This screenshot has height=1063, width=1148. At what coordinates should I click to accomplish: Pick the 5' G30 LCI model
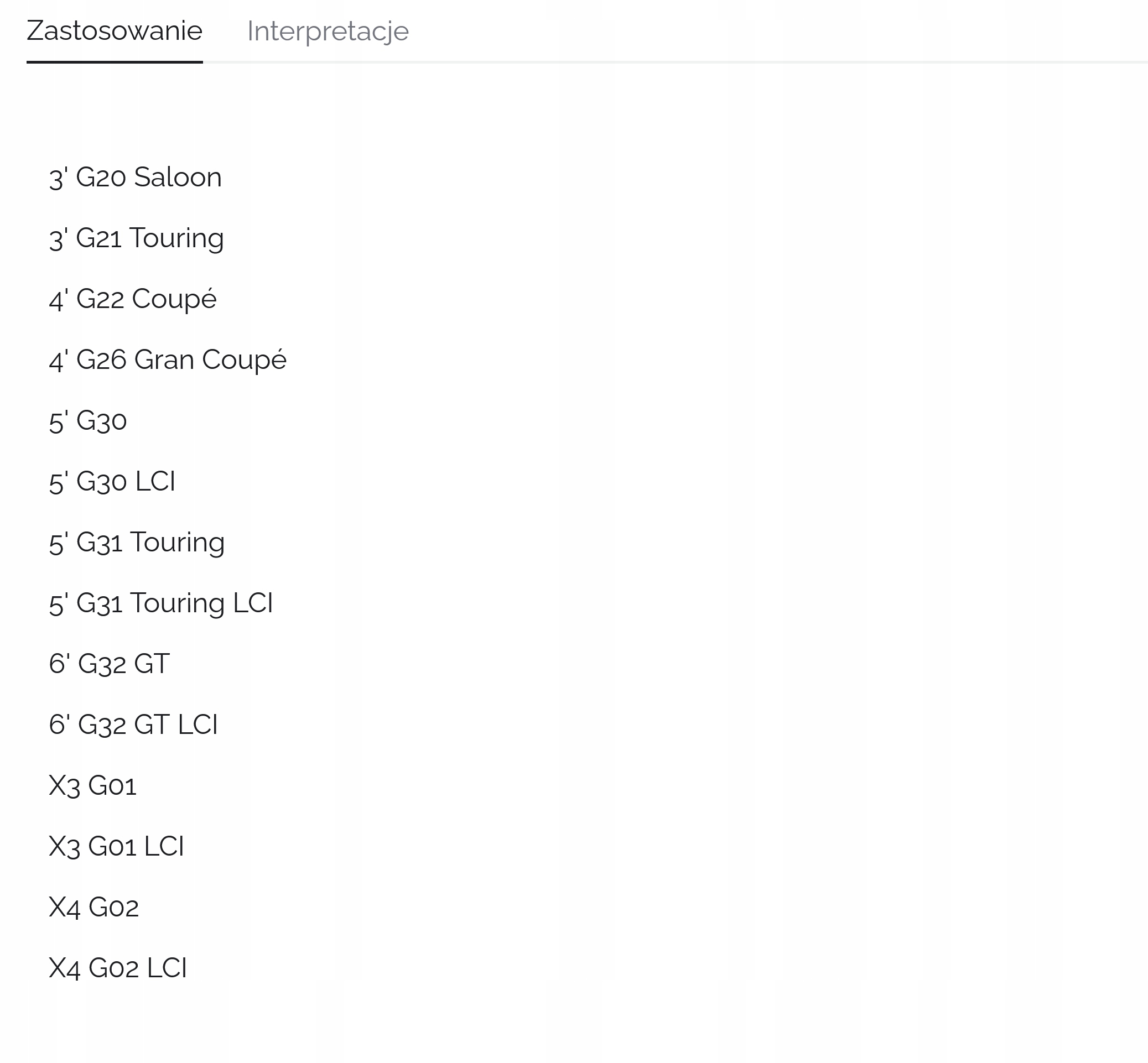coord(112,482)
